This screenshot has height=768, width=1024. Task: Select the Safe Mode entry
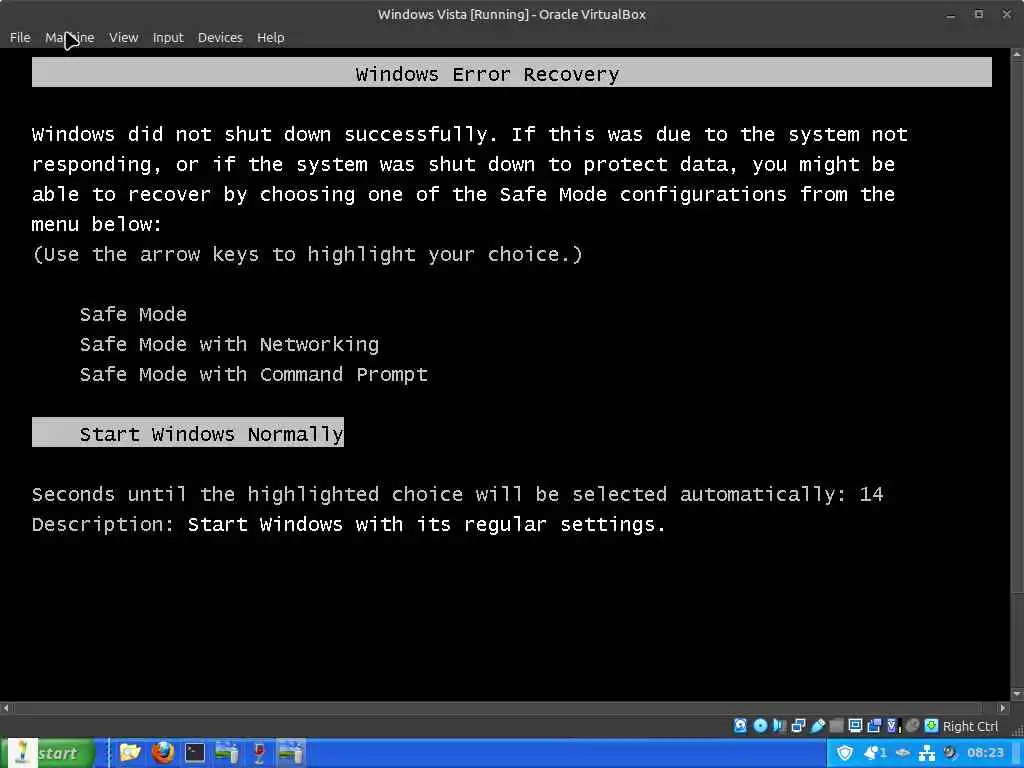tap(133, 314)
